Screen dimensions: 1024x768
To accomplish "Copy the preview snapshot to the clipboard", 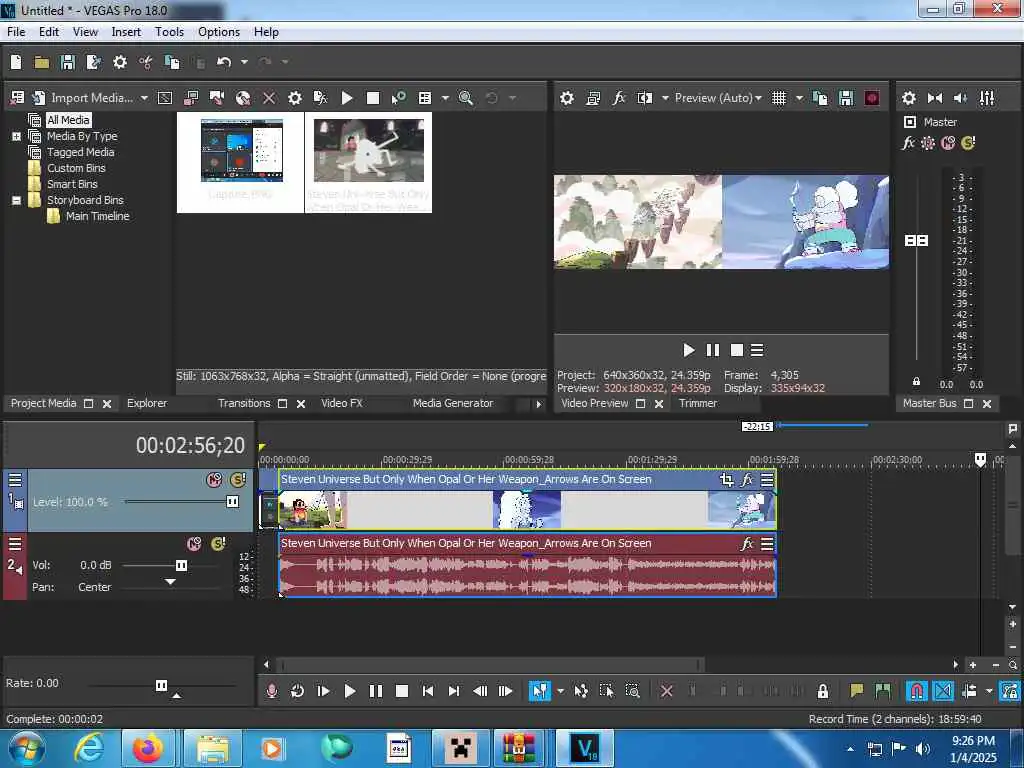I will 820,98.
